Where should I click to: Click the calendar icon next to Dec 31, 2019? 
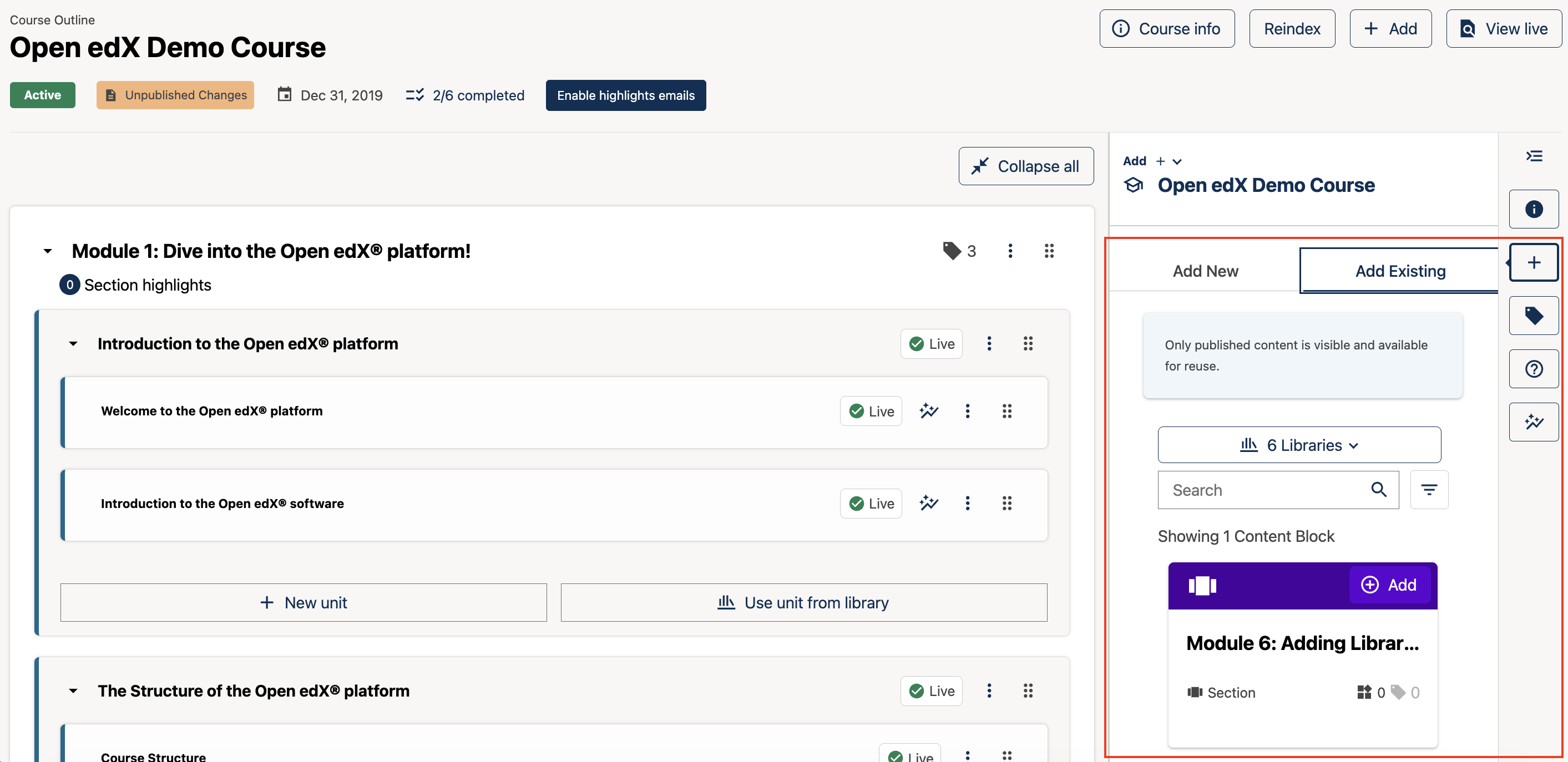[x=284, y=94]
